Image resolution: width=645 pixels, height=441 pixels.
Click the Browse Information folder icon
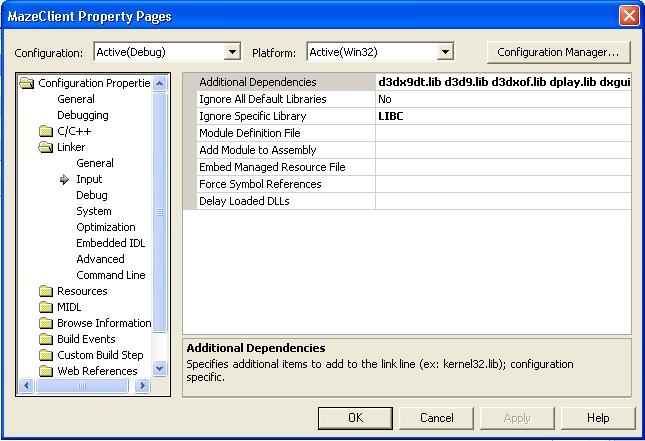tap(46, 323)
